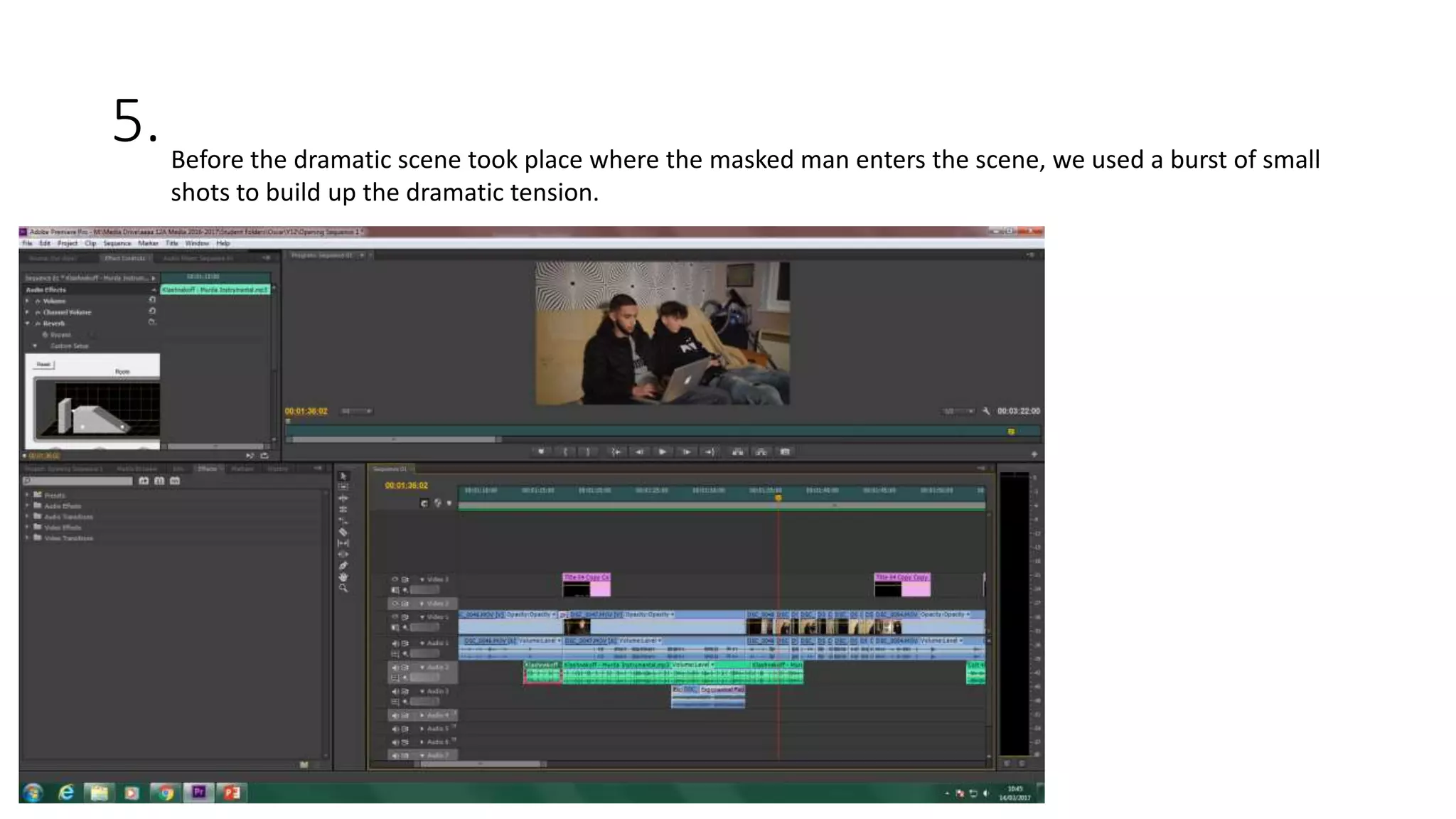
Task: Click Go to In point button
Action: [x=616, y=451]
